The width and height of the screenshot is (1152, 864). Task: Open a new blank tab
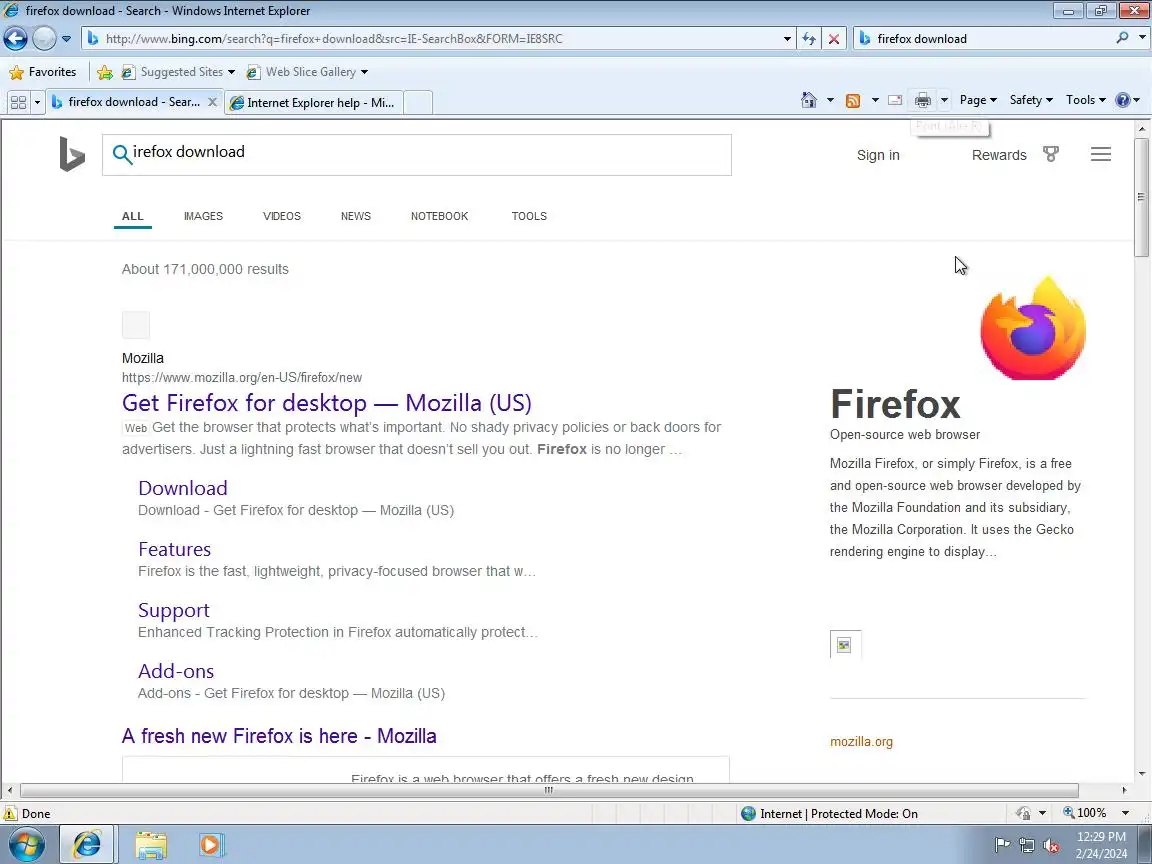pyautogui.click(x=418, y=103)
